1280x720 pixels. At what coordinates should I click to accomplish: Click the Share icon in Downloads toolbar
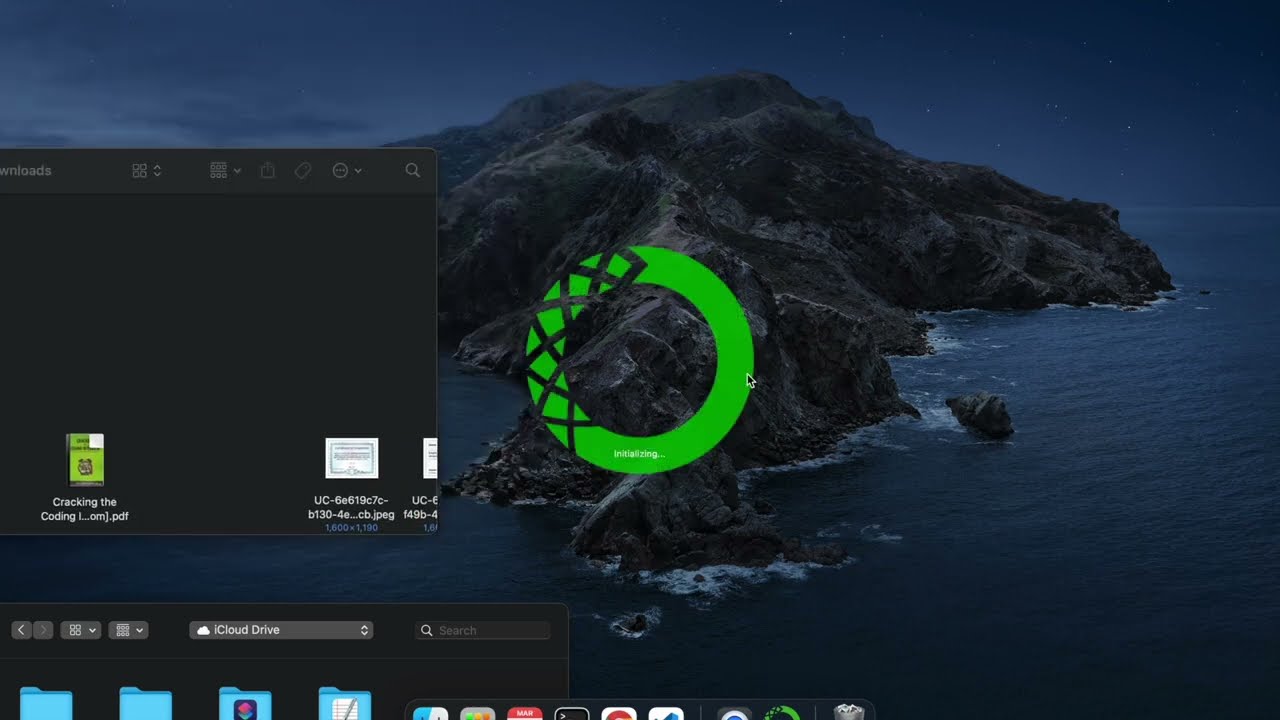pyautogui.click(x=267, y=171)
